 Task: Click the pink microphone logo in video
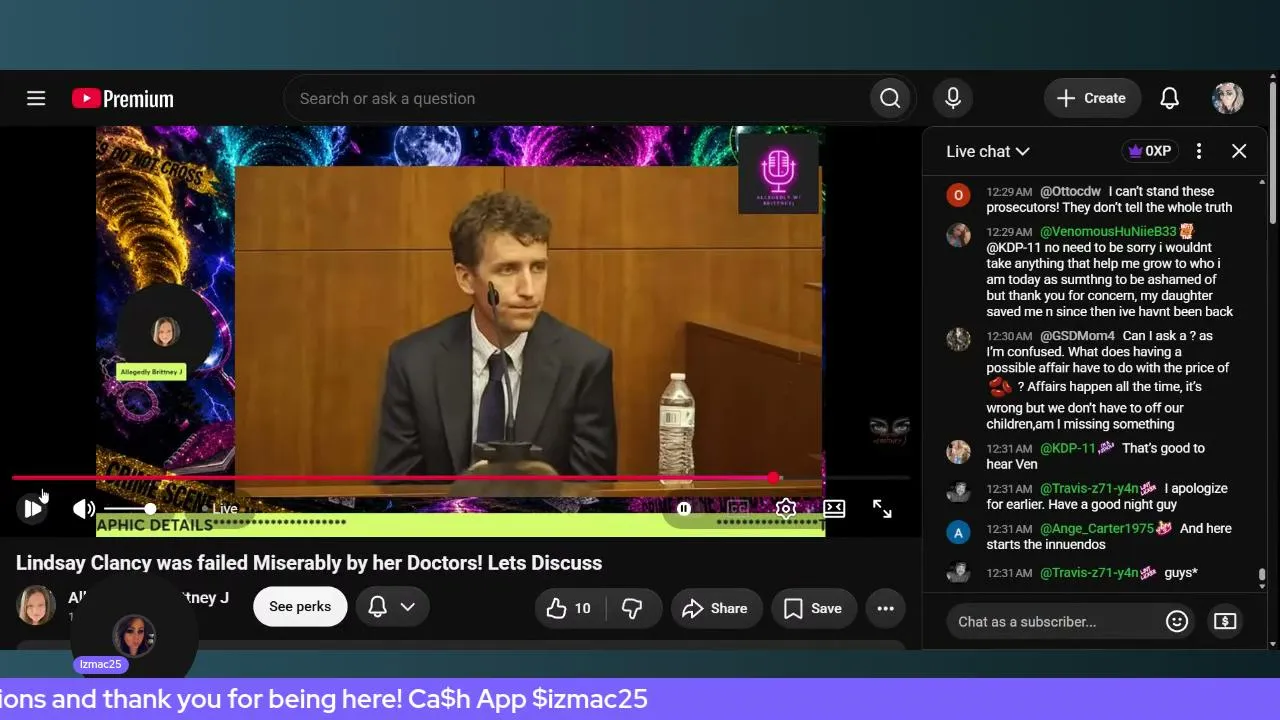pos(778,173)
